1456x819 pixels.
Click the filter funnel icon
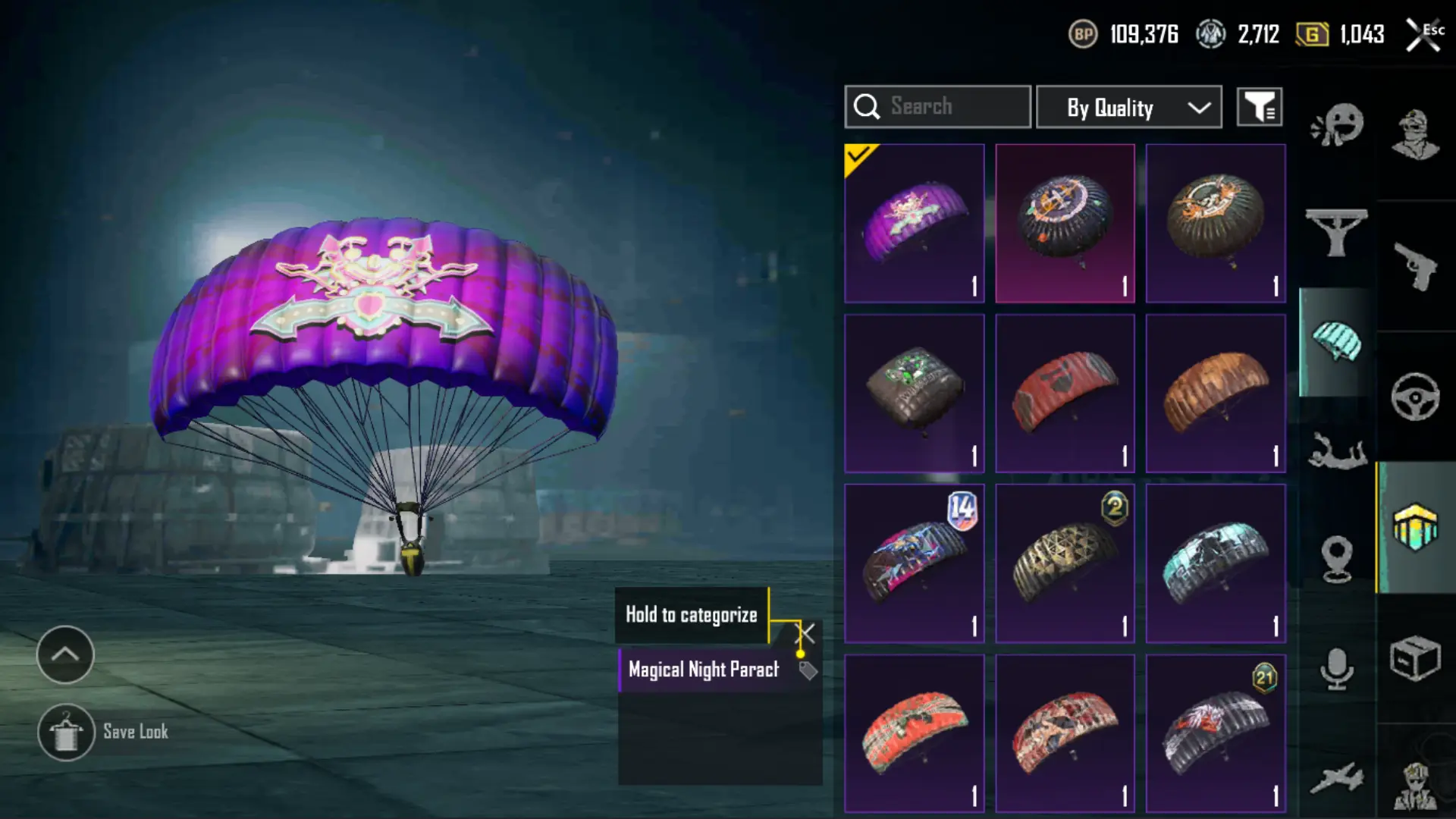coord(1260,107)
